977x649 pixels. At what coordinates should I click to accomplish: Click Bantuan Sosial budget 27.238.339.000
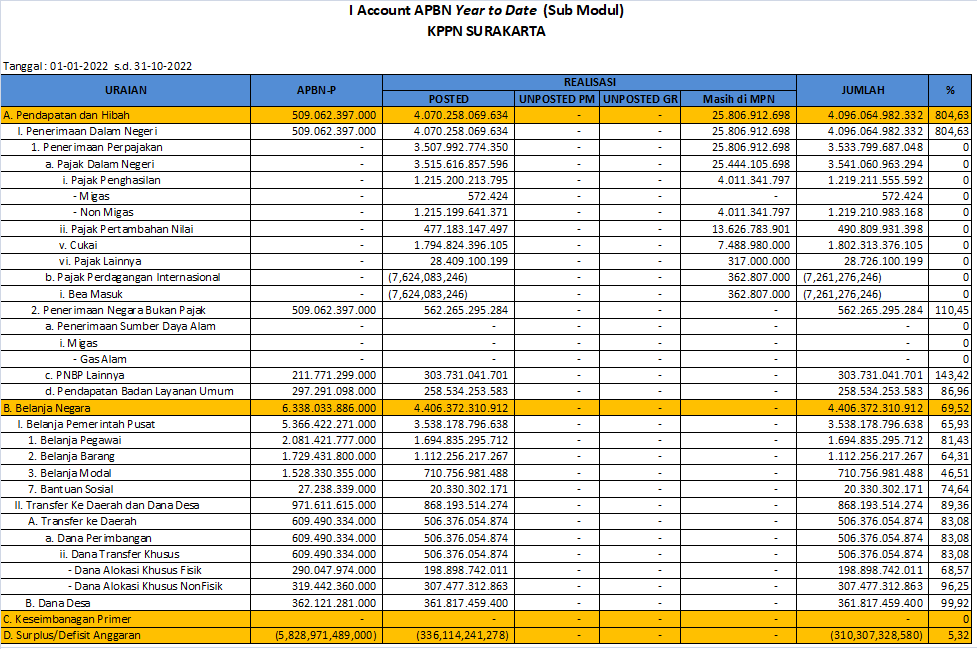(x=337, y=490)
